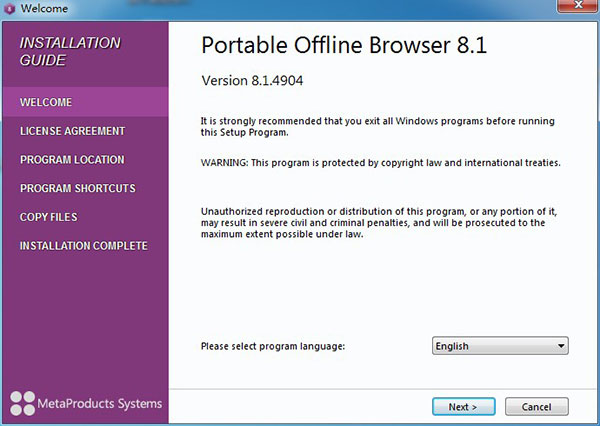Viewport: 600px width, 426px height.
Task: Close the Welcome setup window
Action: (x=578, y=5)
